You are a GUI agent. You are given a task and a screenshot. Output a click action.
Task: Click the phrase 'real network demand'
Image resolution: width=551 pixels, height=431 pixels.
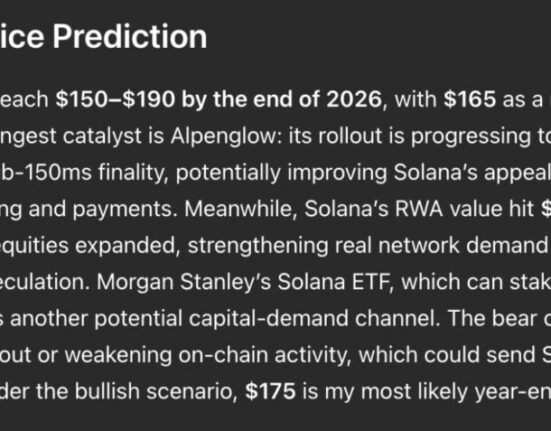pos(441,245)
